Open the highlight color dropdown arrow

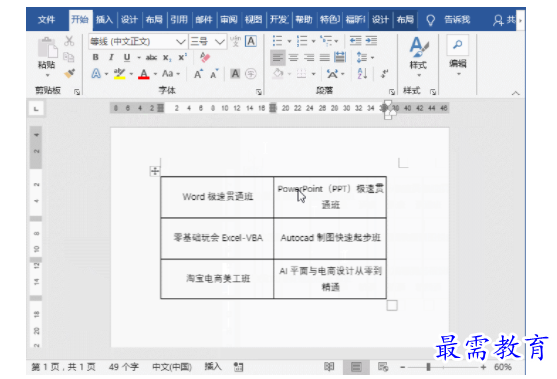click(131, 74)
